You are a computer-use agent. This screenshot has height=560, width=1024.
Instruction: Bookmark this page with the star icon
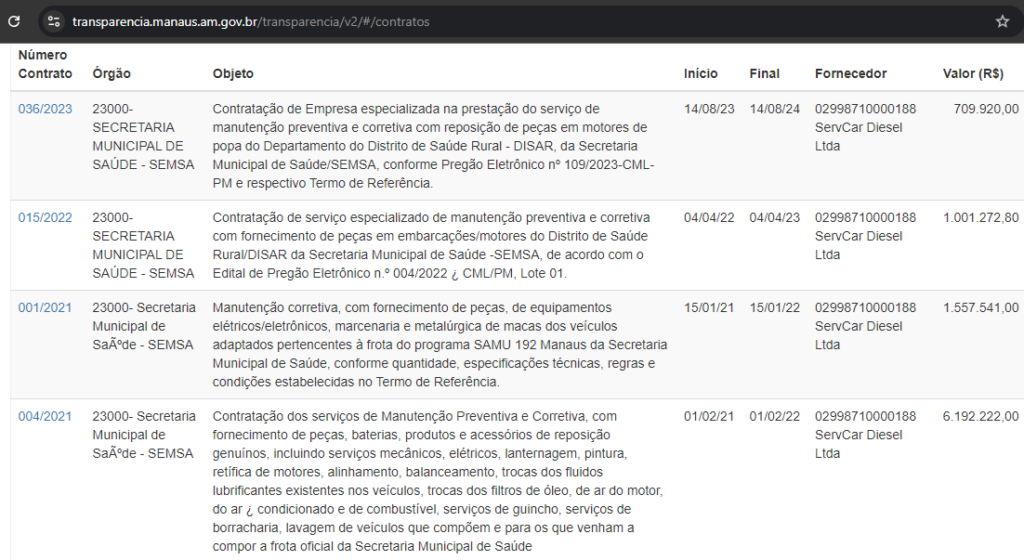[1002, 21]
